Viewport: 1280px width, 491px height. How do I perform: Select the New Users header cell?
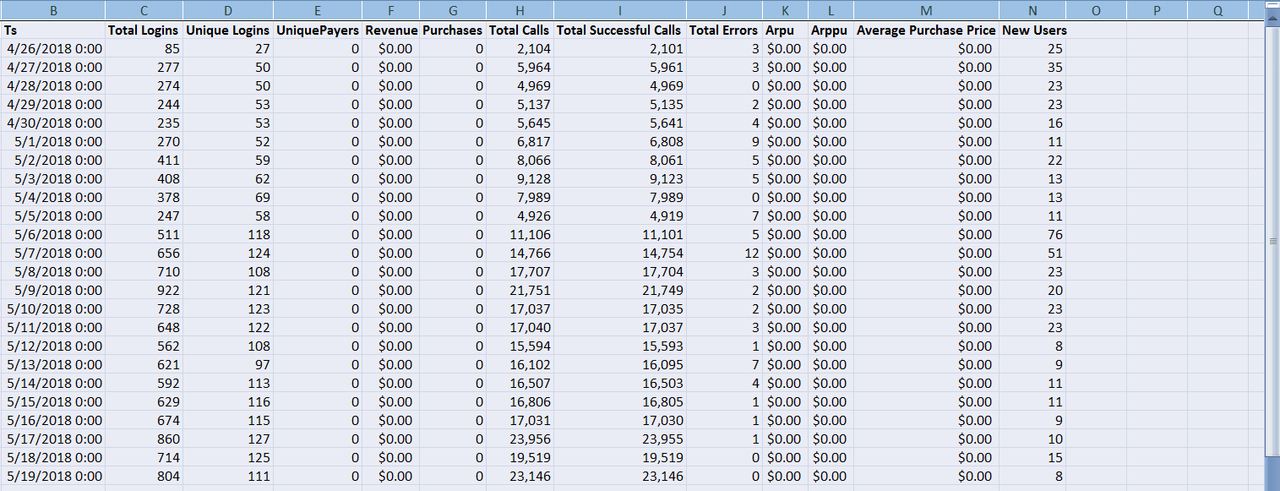(x=1034, y=30)
